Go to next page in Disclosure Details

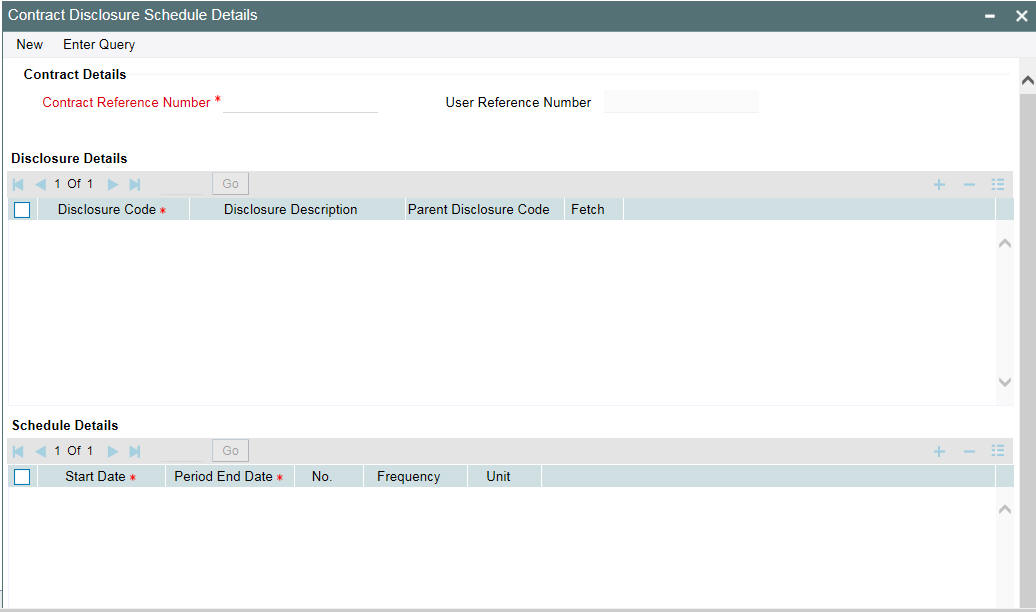tap(113, 184)
